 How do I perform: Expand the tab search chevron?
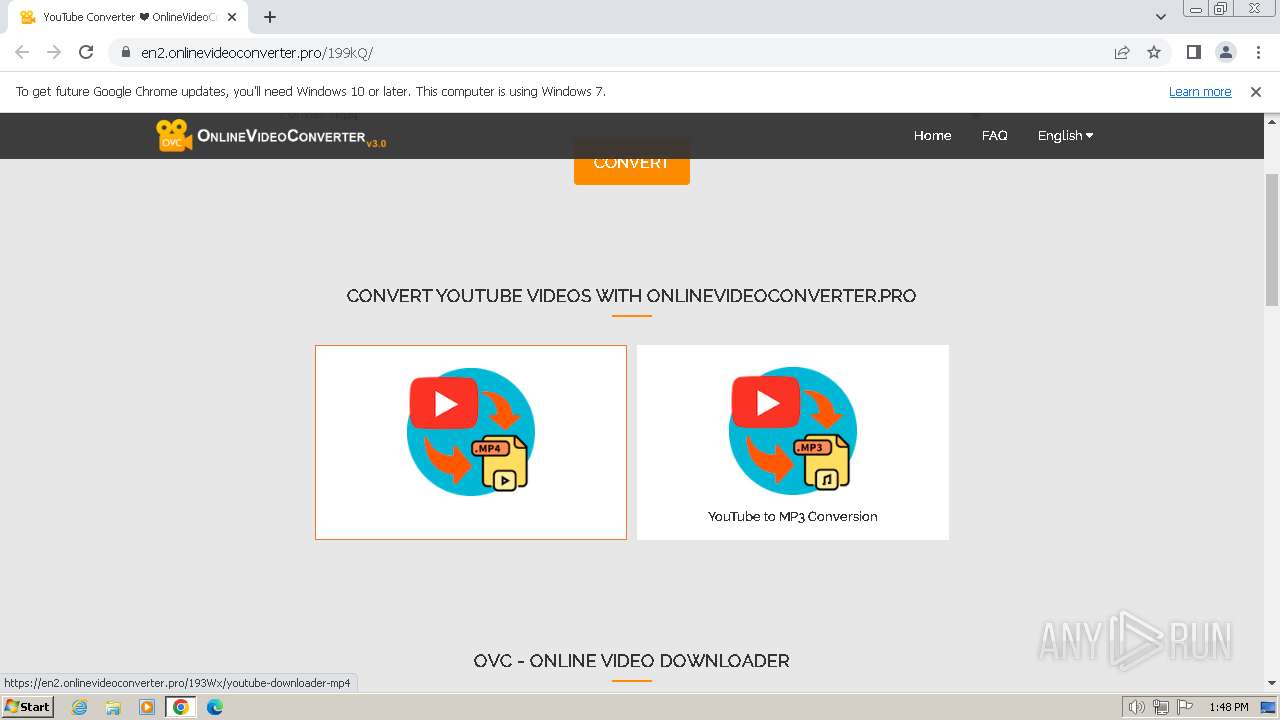tap(1161, 17)
